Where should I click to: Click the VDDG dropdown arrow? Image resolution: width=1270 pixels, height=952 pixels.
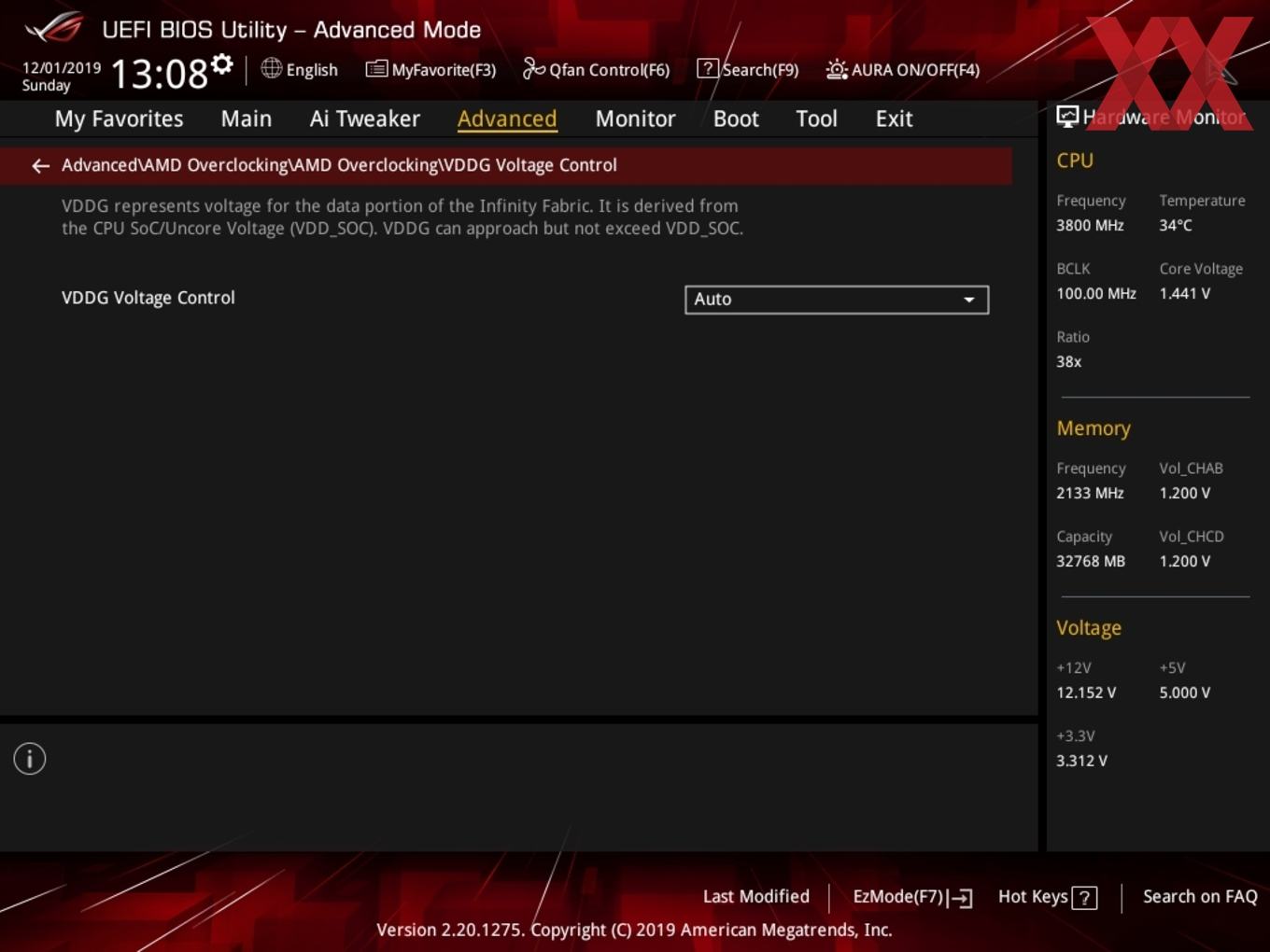[x=969, y=300]
